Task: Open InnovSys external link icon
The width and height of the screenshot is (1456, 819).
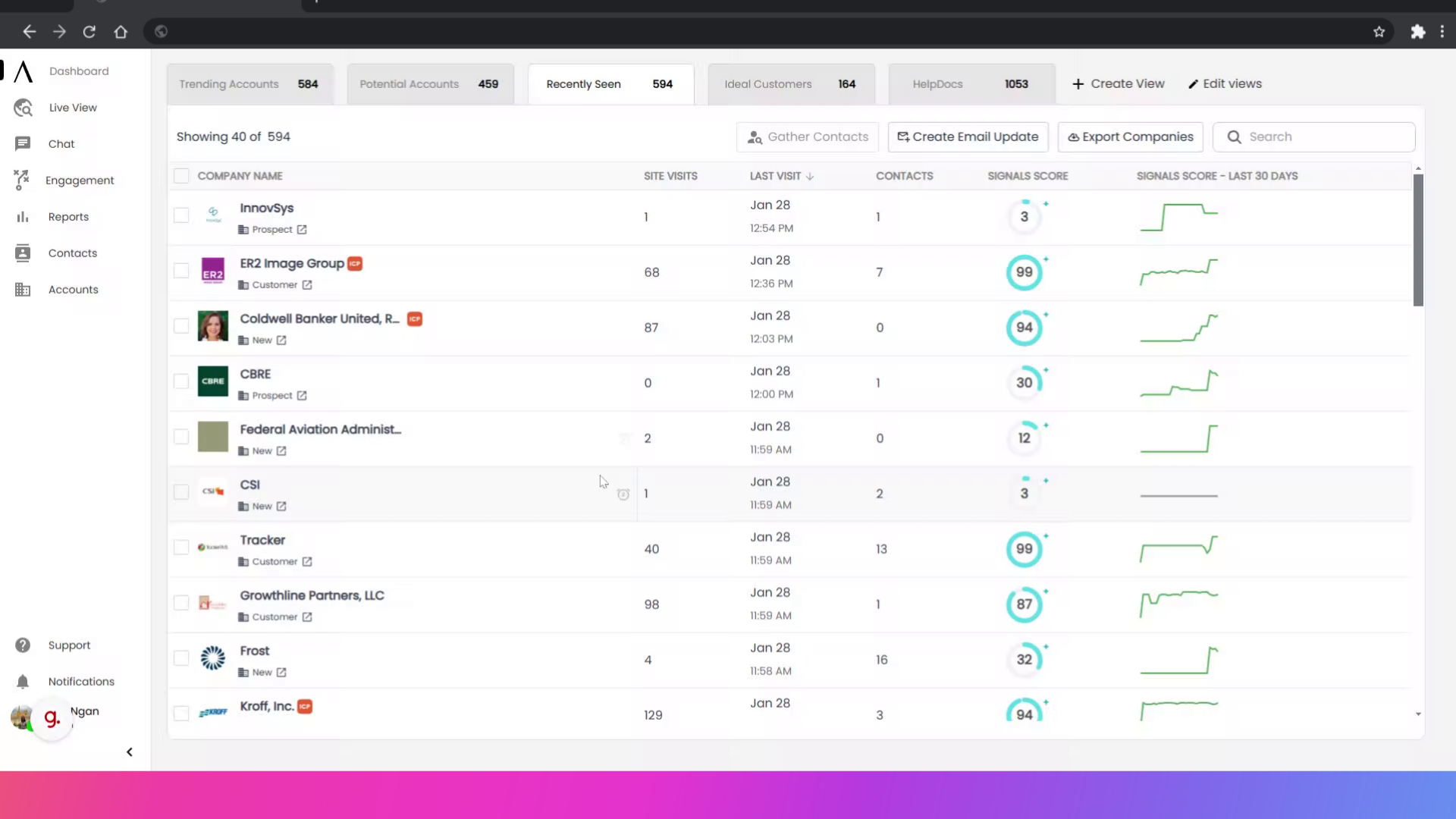Action: pyautogui.click(x=302, y=230)
